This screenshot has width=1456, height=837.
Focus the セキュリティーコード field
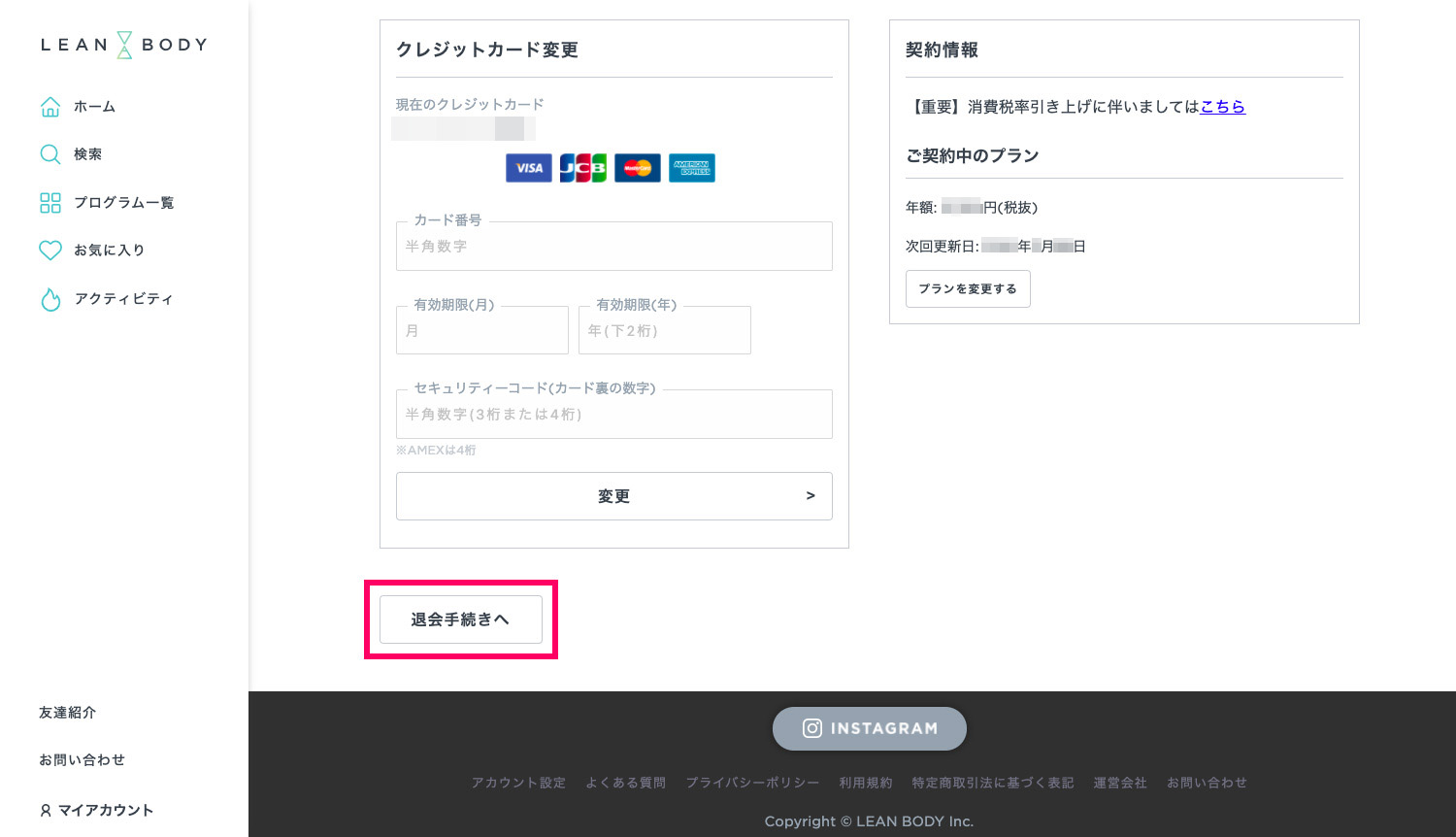pyautogui.click(x=614, y=415)
